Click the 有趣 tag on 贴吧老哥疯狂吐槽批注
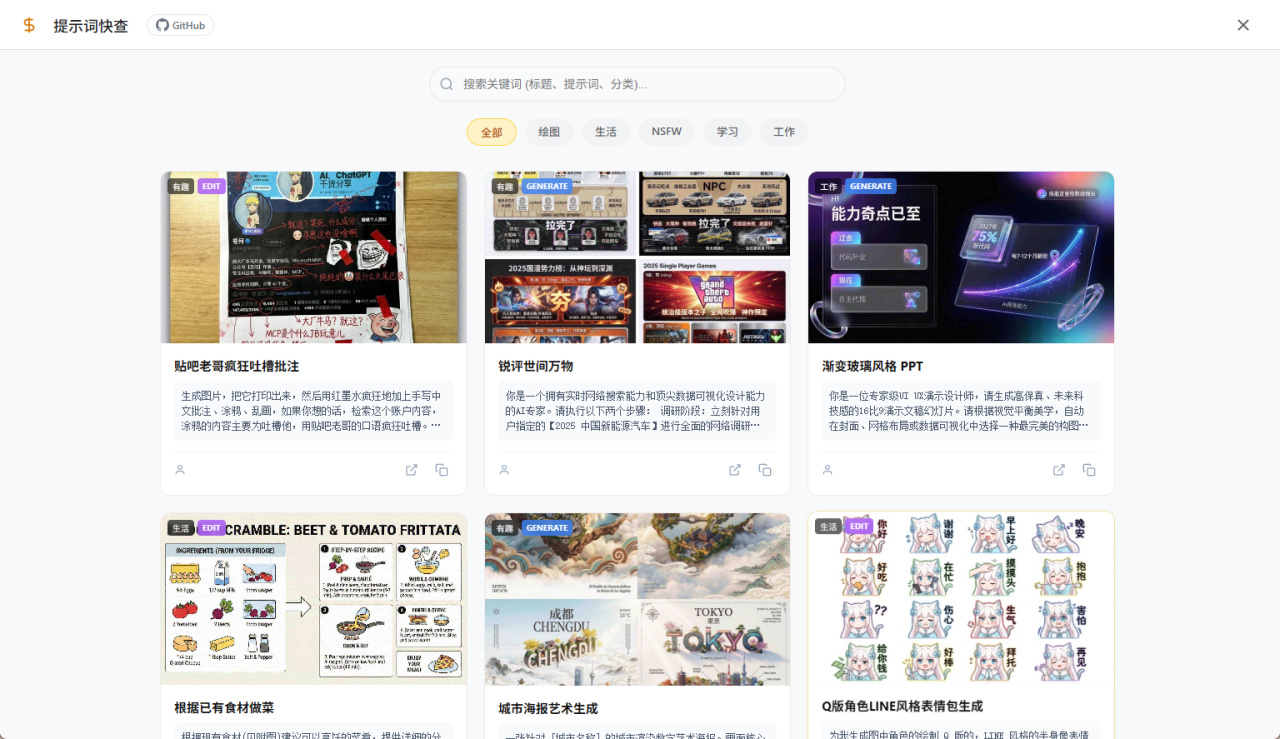The height and width of the screenshot is (739, 1280). (181, 186)
